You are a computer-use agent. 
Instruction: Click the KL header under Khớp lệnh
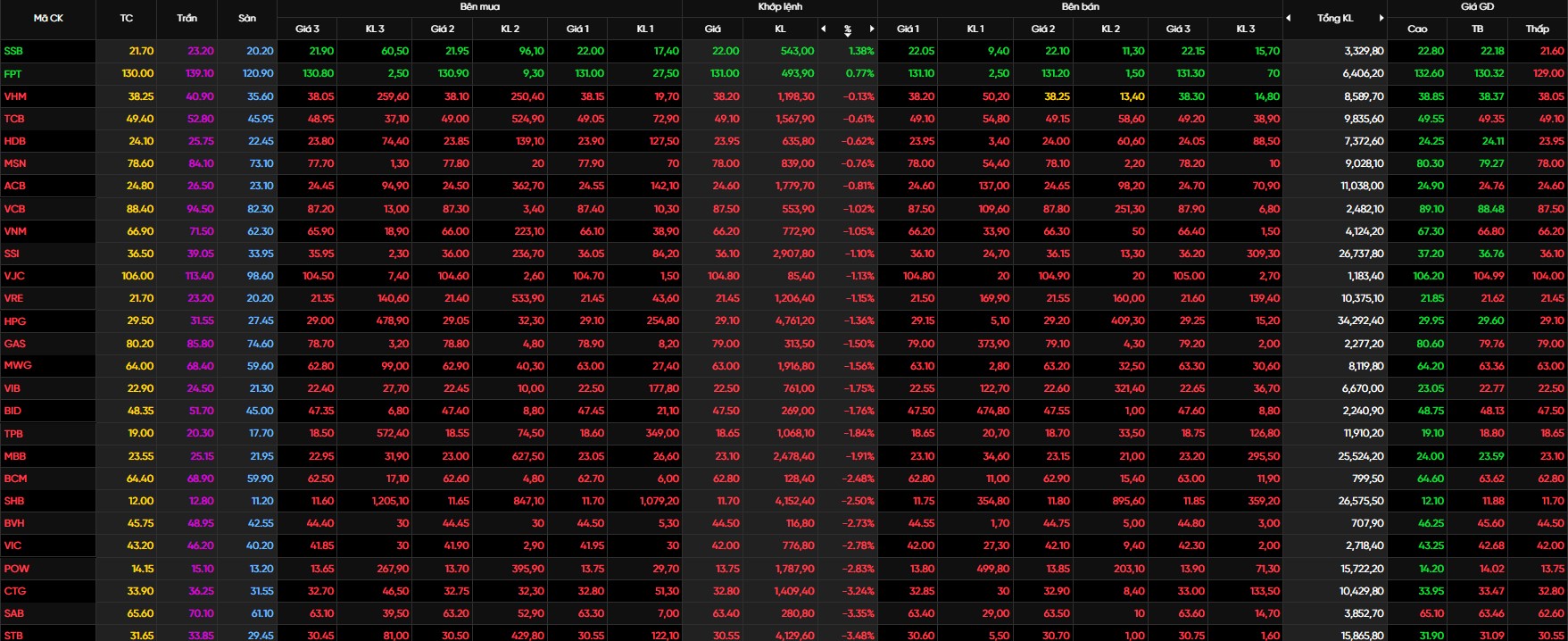[780, 29]
